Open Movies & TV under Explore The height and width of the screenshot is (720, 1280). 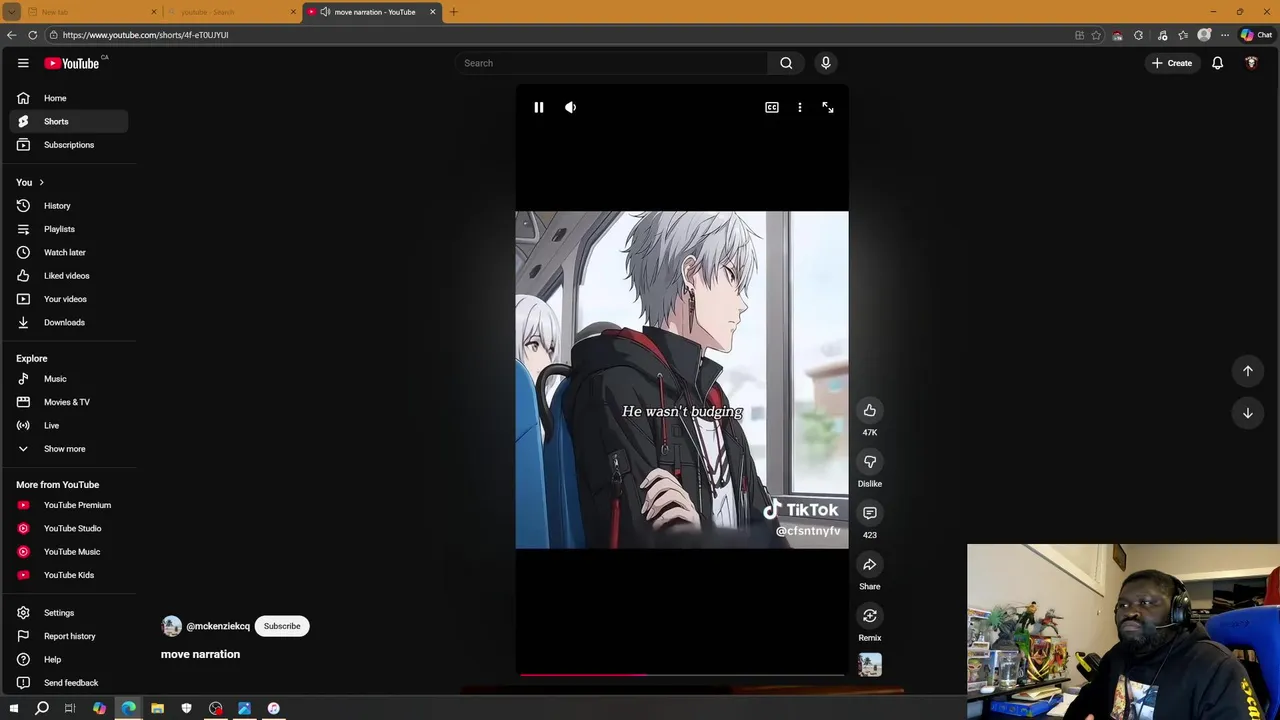69,402
